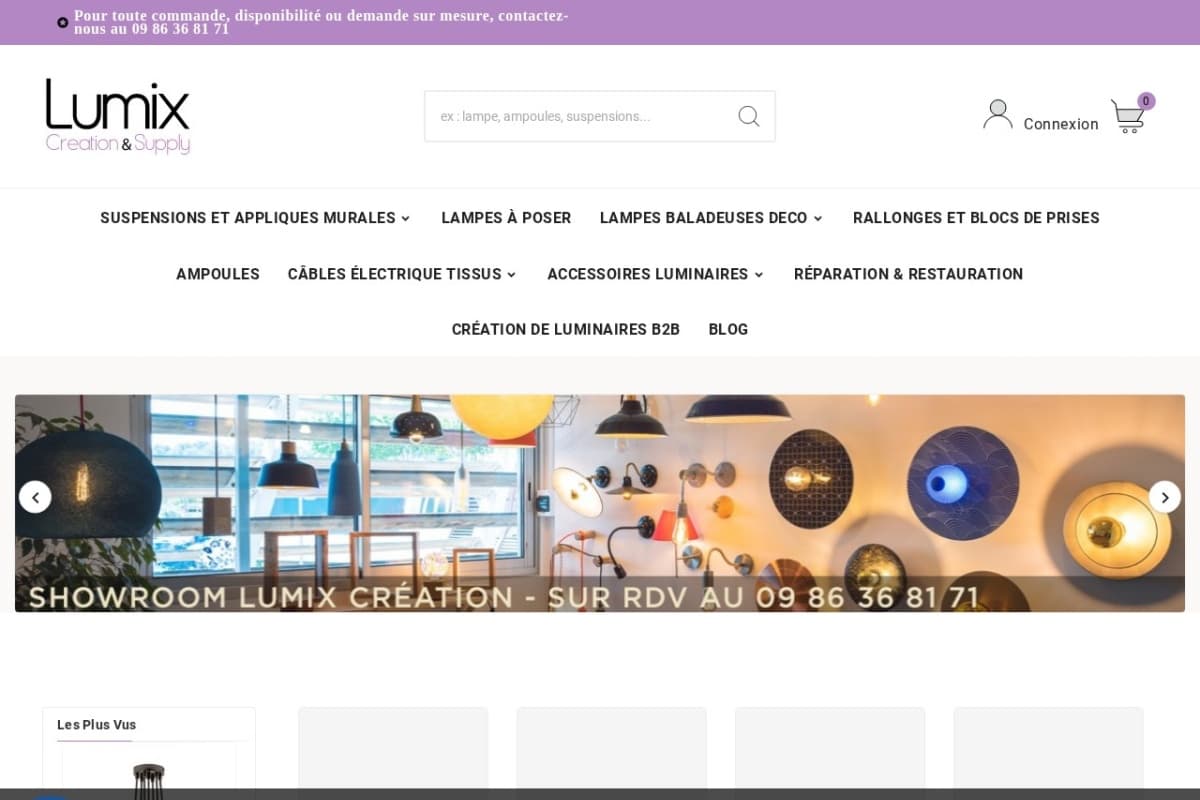Image resolution: width=1200 pixels, height=800 pixels.
Task: Open Câbles Électrique Tissus menu
Action: tap(395, 274)
